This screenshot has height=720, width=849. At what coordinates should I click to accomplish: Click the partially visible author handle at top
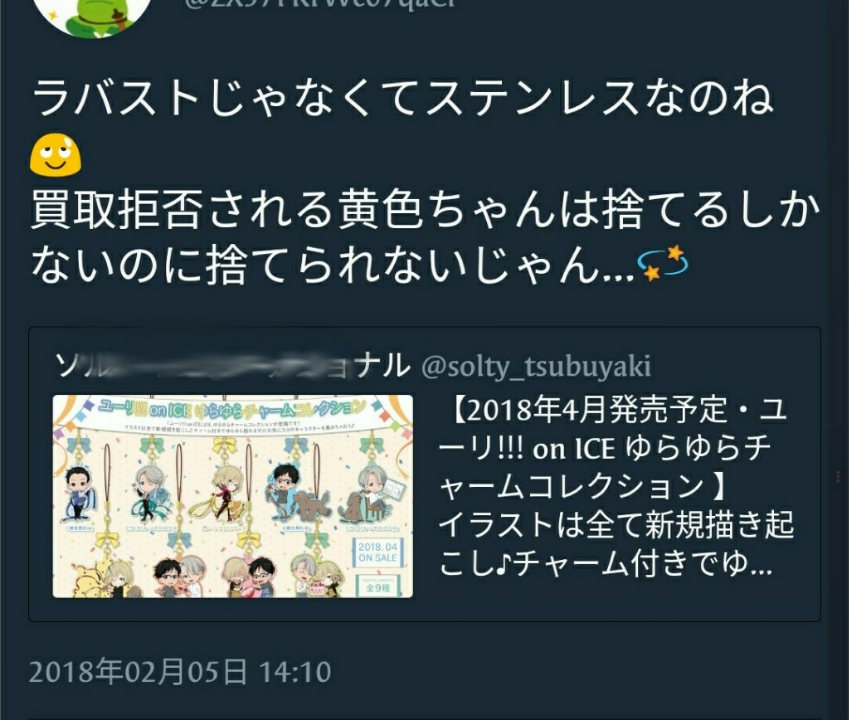tap(321, 4)
